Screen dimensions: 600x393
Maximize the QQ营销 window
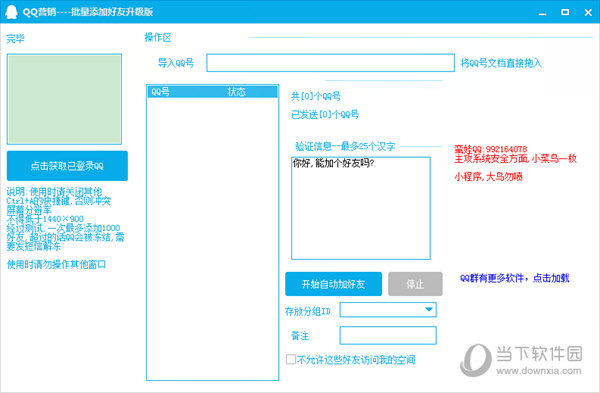click(565, 12)
